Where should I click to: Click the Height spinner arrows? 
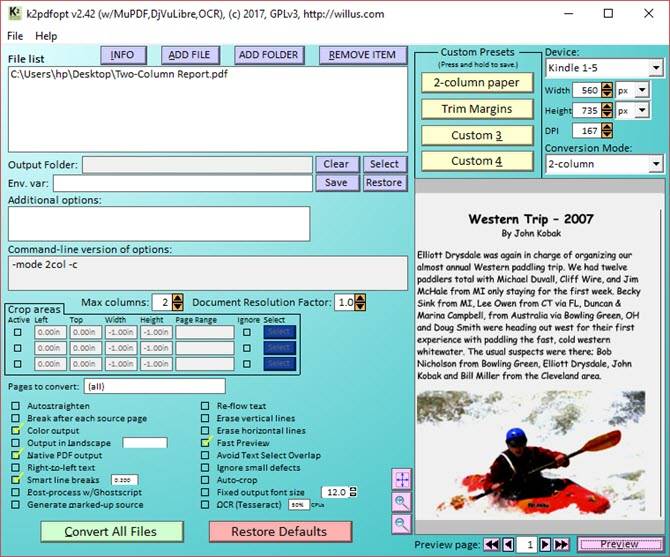[x=607, y=110]
